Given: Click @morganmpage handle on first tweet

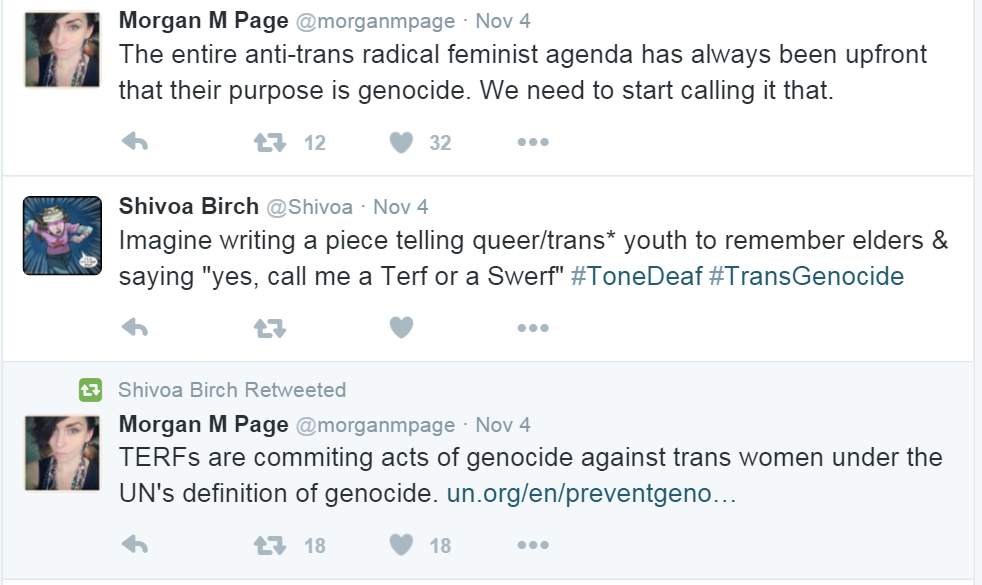Looking at the screenshot, I should (x=374, y=21).
